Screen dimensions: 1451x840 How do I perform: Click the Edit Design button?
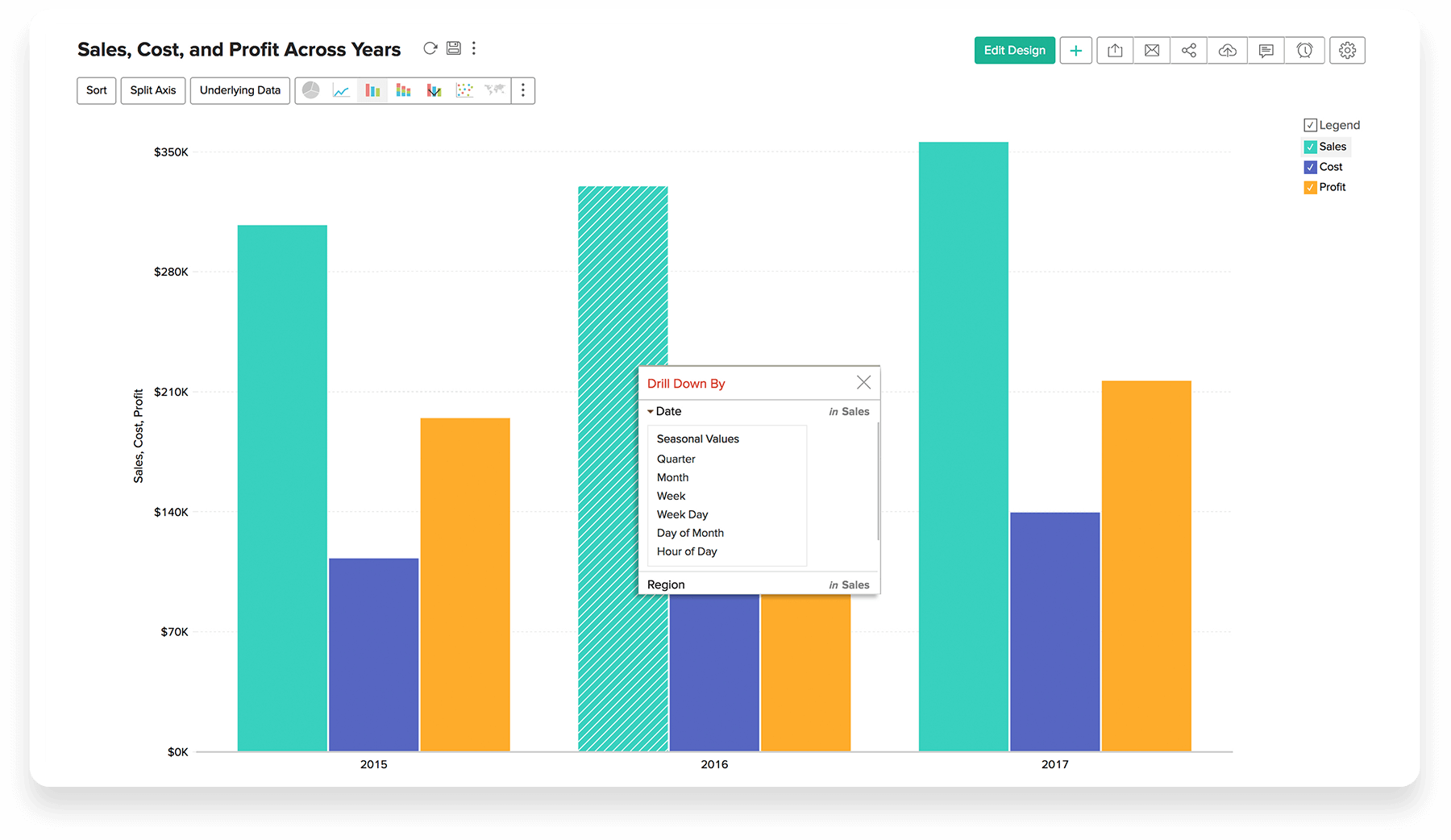pos(1014,51)
